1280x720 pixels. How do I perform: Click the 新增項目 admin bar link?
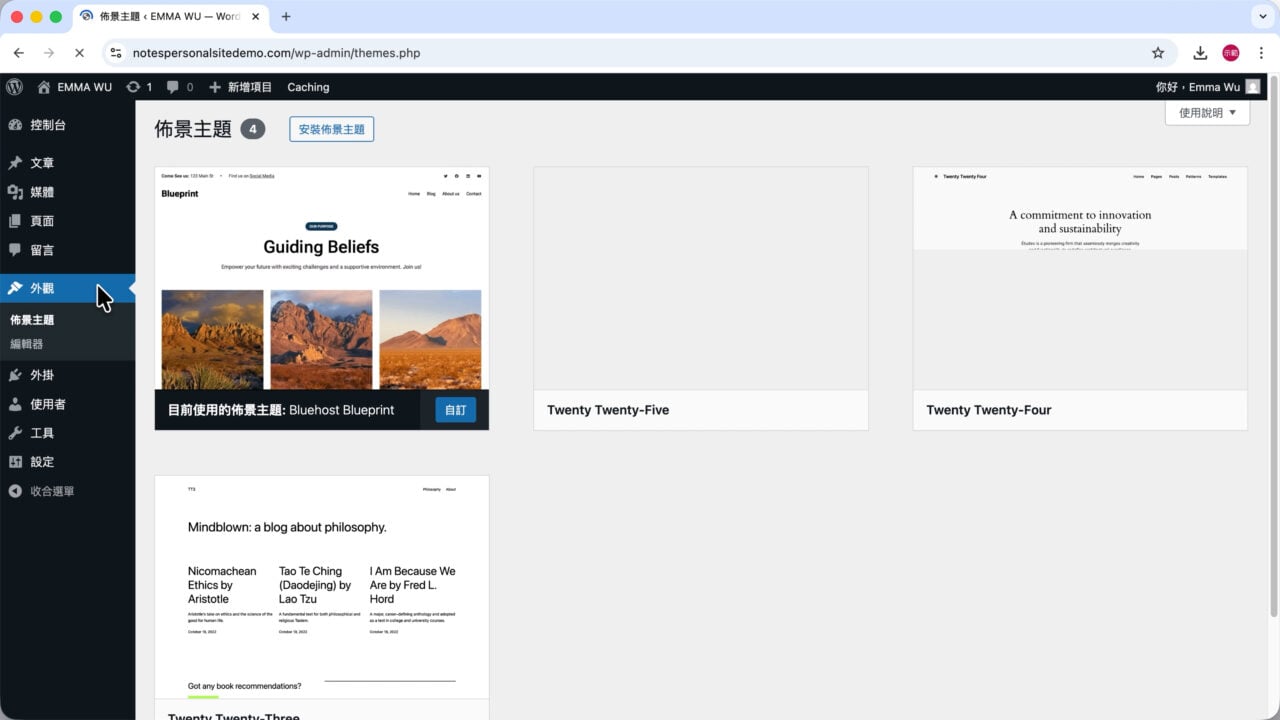coord(240,87)
